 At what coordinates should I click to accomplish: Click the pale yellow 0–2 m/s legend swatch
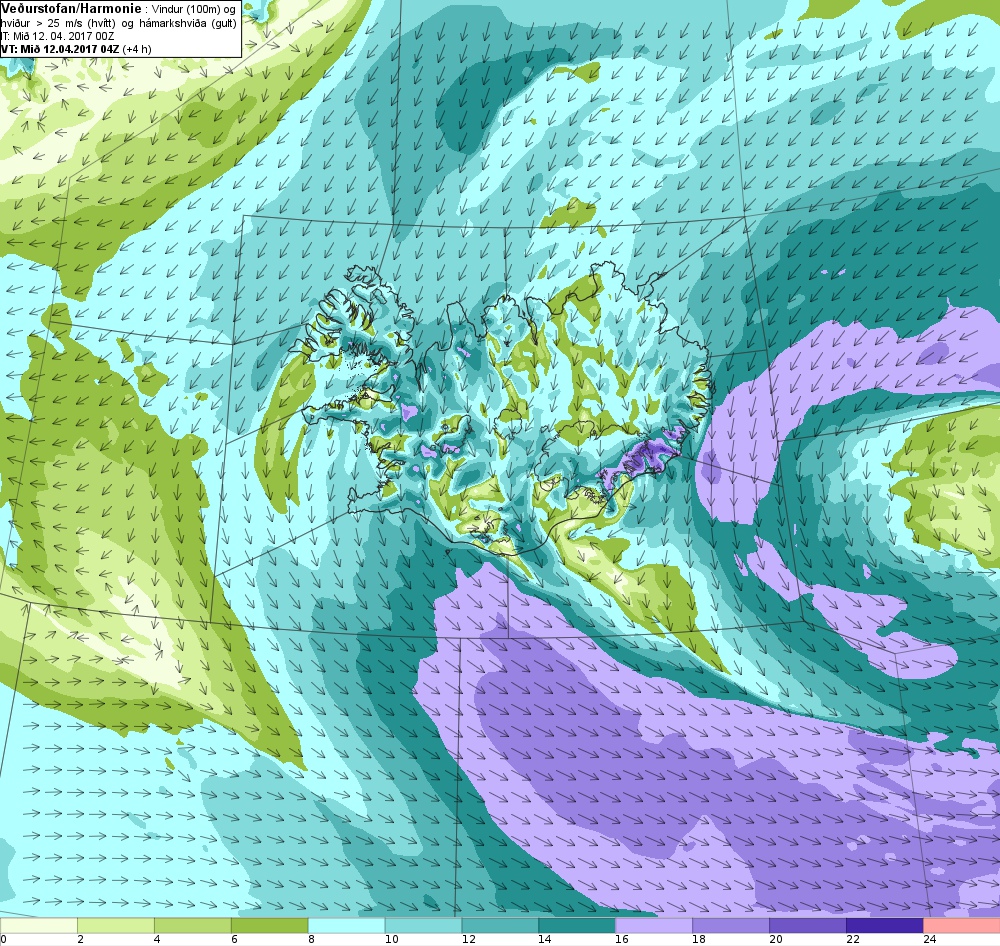coord(39,926)
